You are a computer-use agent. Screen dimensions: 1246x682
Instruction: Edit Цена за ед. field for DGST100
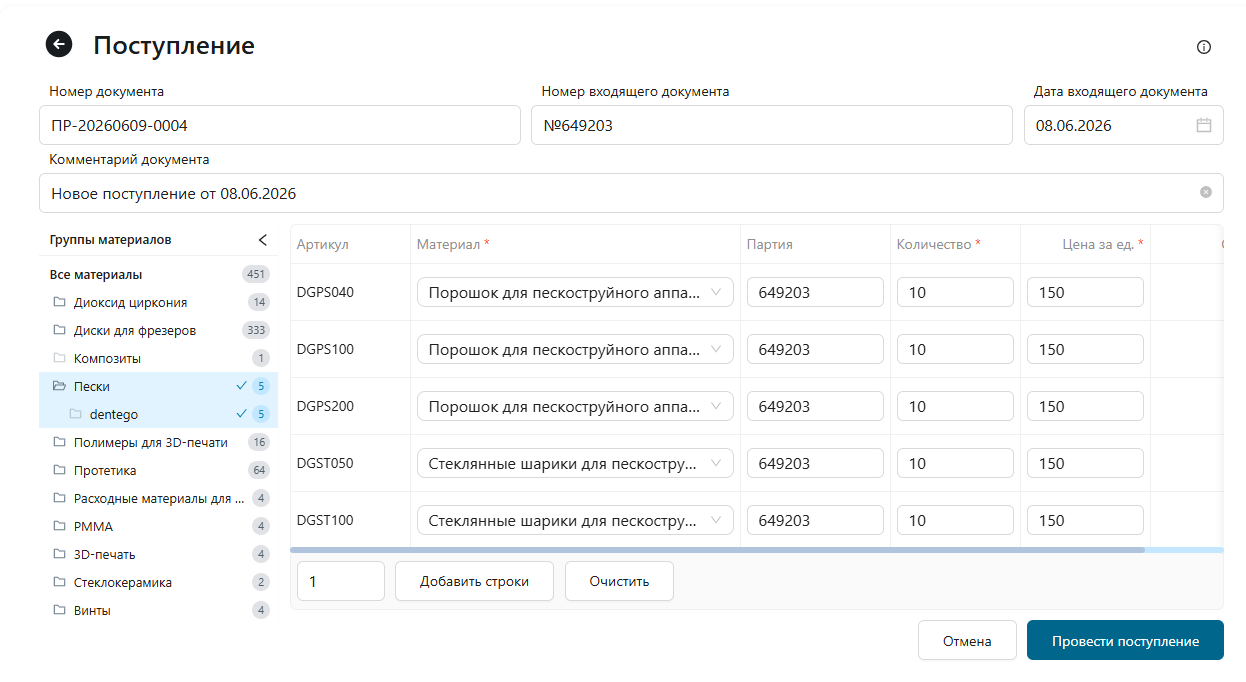coord(1085,520)
